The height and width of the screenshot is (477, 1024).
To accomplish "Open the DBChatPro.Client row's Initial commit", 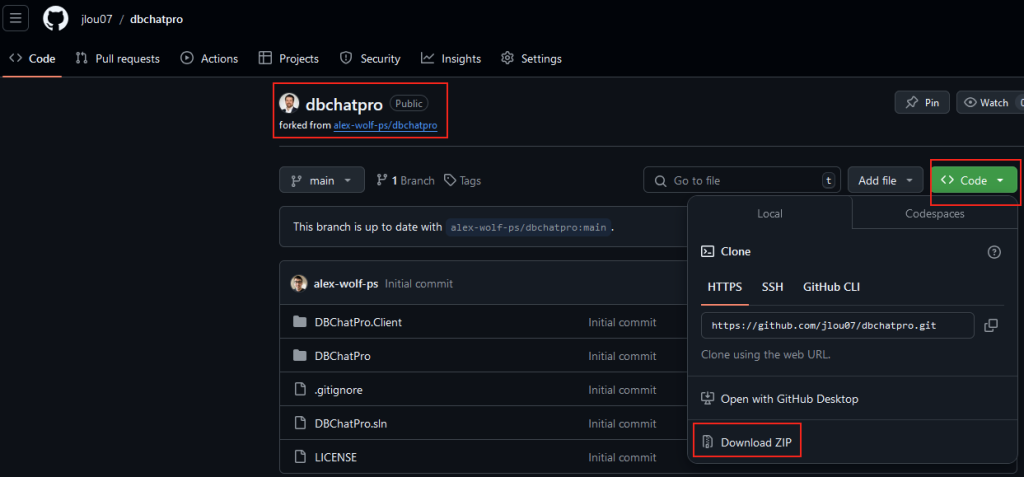I will [x=622, y=322].
